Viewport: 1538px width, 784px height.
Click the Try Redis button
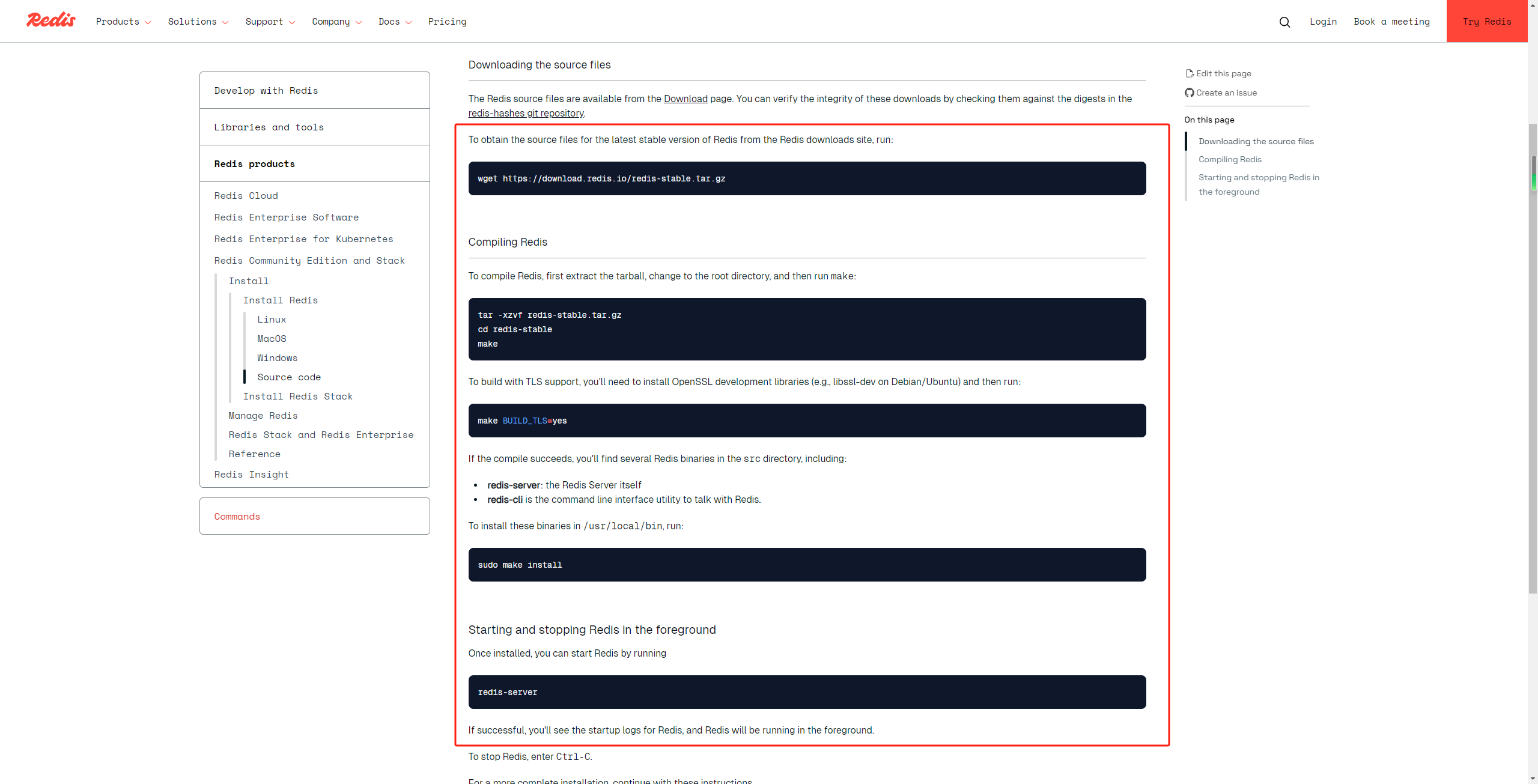tap(1486, 22)
